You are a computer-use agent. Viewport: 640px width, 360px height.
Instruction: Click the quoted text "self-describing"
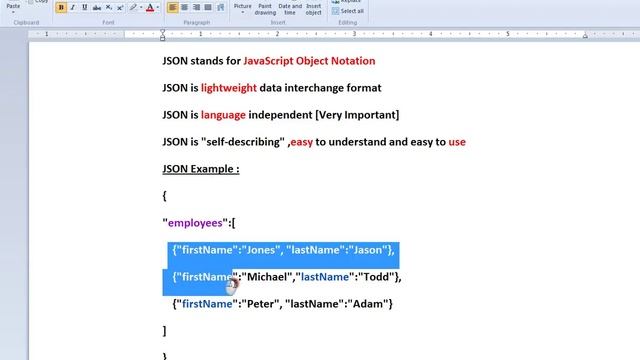click(242, 142)
